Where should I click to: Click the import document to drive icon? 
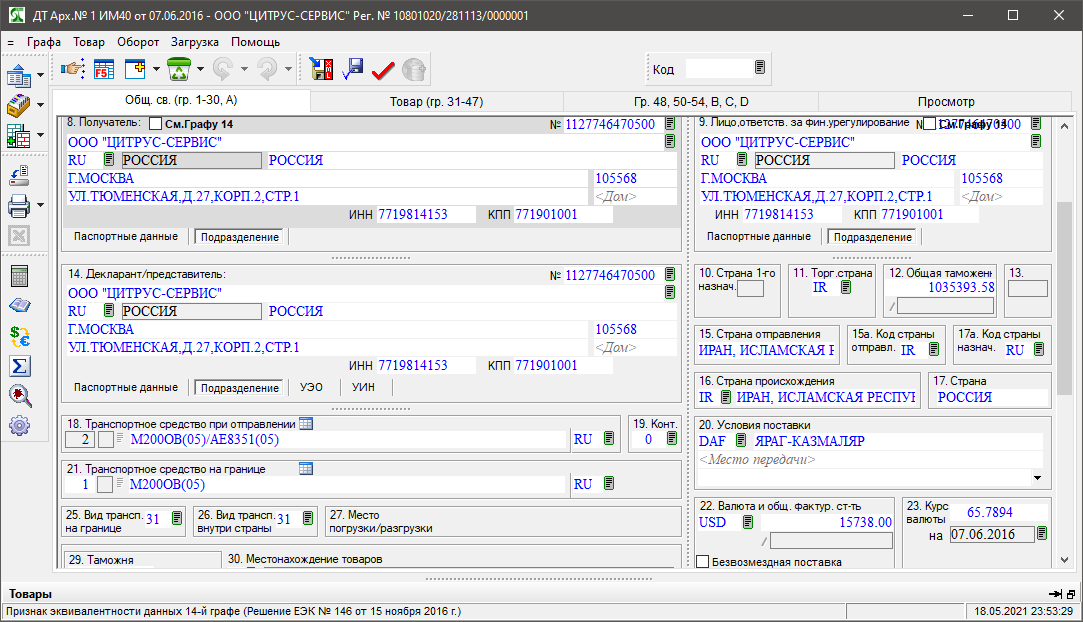click(19, 175)
